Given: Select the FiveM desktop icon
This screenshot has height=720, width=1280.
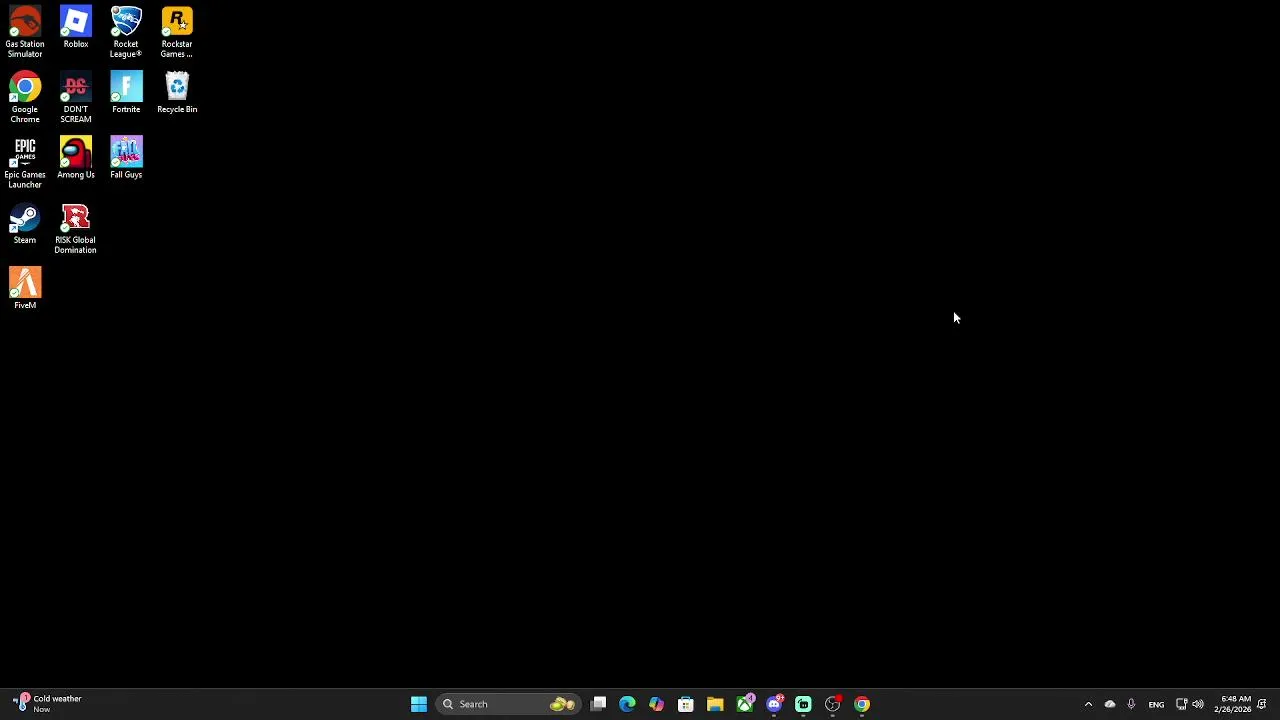Looking at the screenshot, I should click(x=25, y=289).
